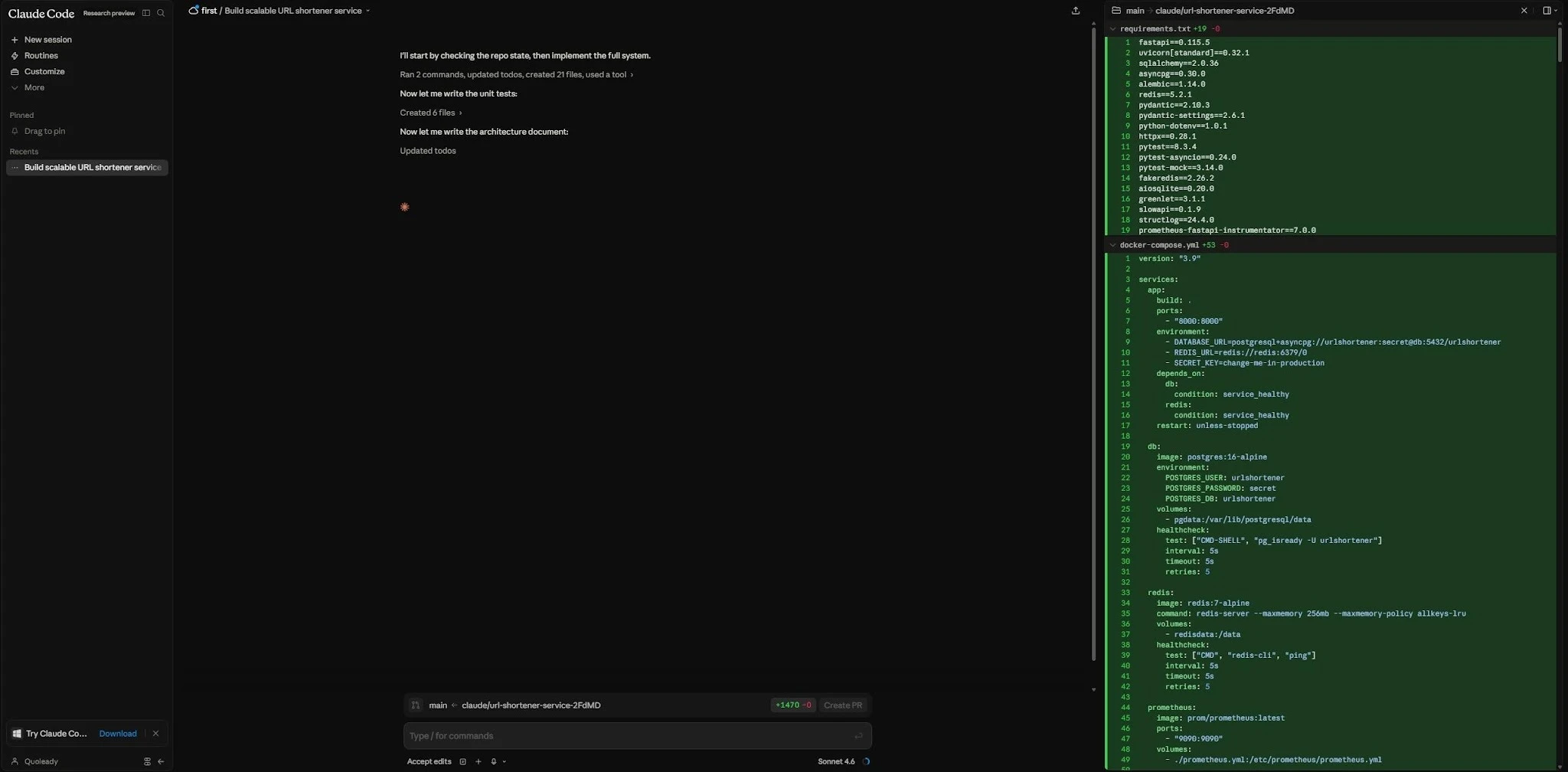
Task: Open Routines in sidebar
Action: [x=41, y=56]
